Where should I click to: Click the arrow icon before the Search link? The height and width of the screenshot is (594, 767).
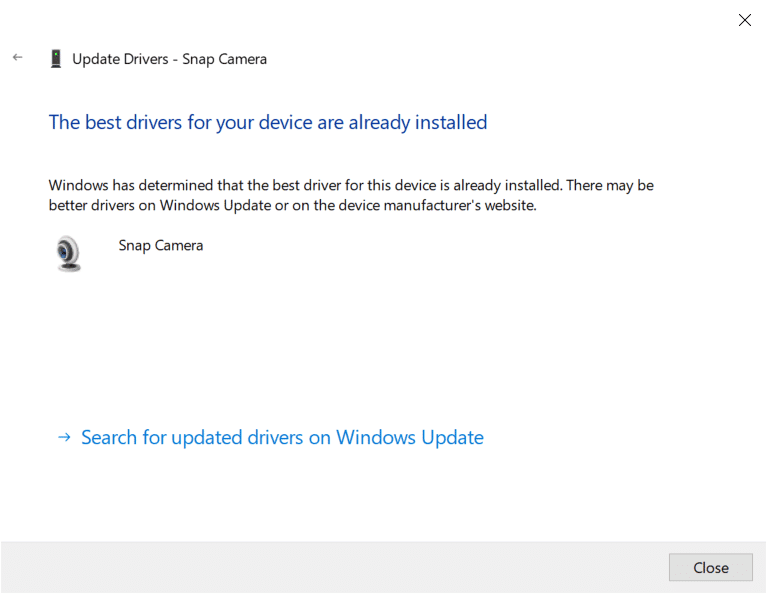[64, 437]
